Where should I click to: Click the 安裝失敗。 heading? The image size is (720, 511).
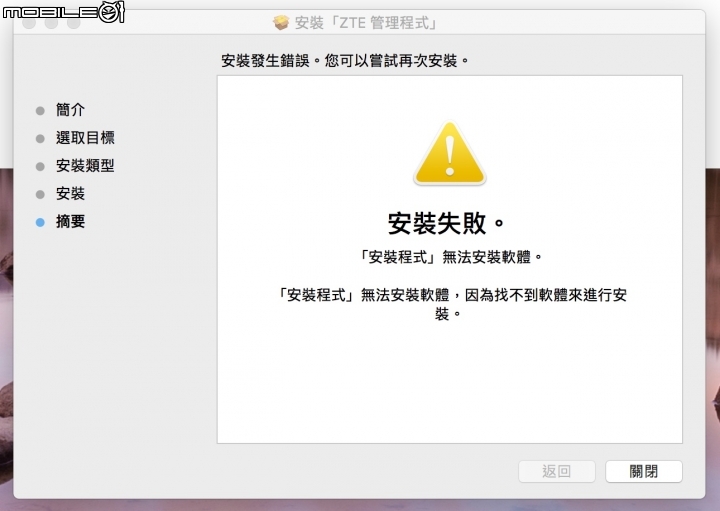[446, 224]
